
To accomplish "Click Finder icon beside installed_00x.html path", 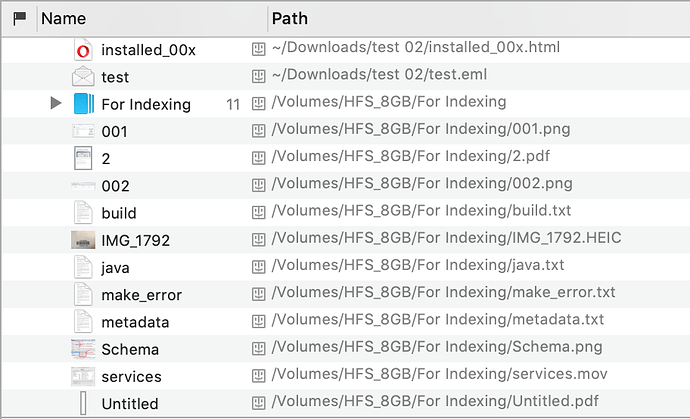I will [x=259, y=47].
